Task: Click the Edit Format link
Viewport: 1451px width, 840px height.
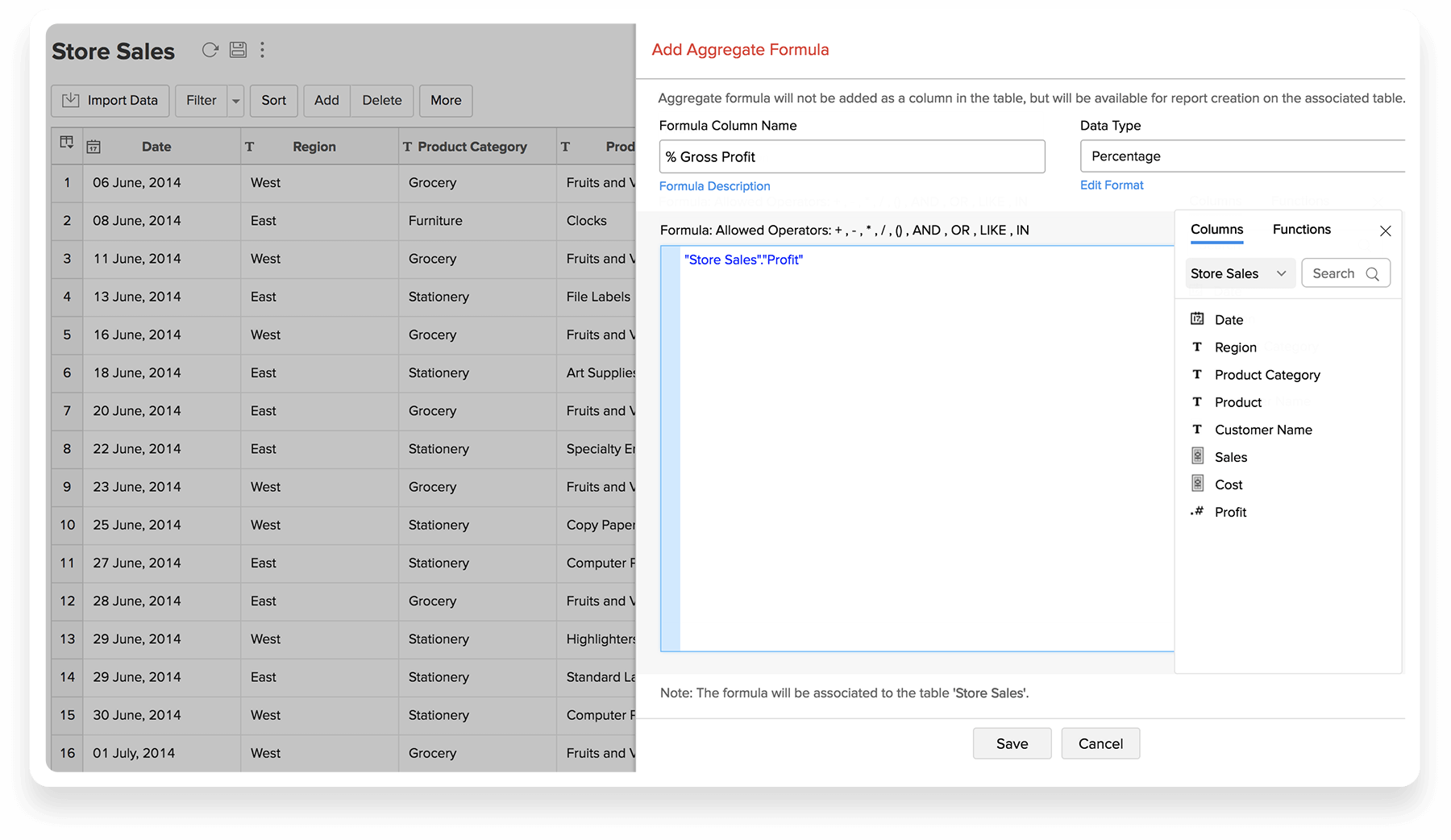Action: (x=1111, y=185)
